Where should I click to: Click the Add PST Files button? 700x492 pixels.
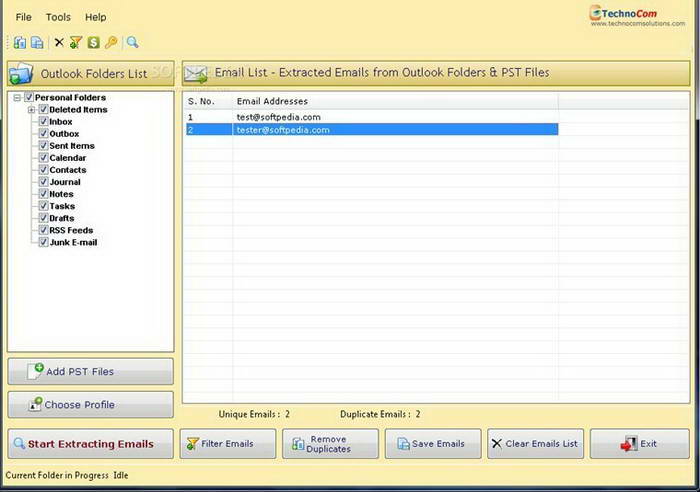coord(91,371)
